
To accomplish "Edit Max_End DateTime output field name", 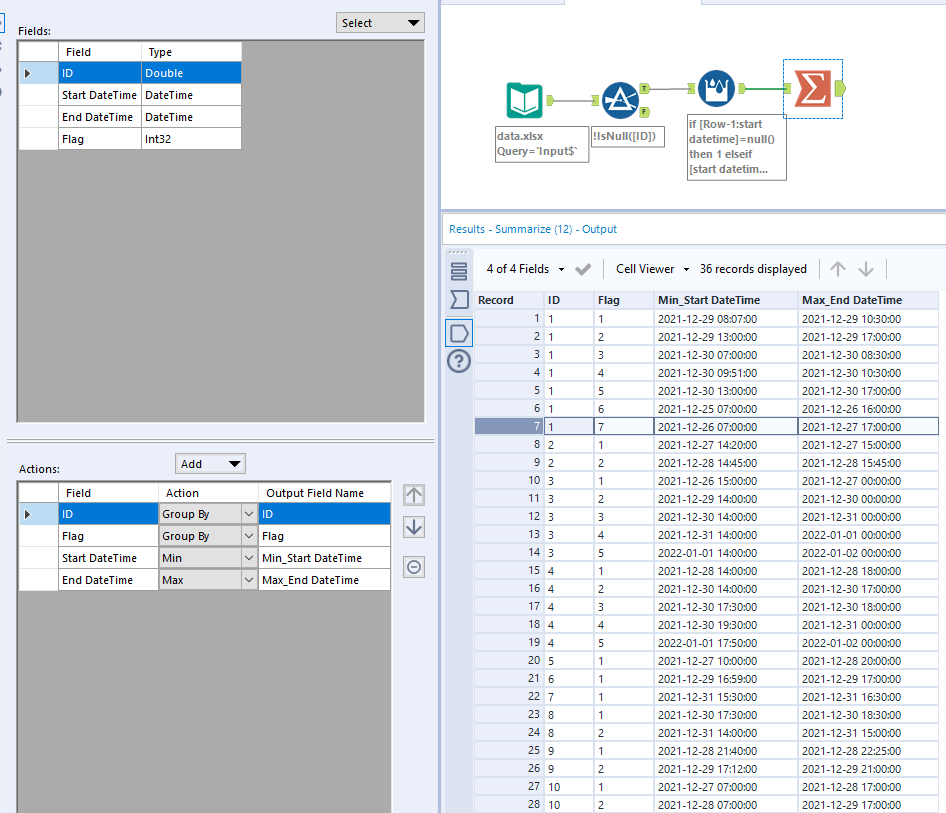I will coord(325,580).
